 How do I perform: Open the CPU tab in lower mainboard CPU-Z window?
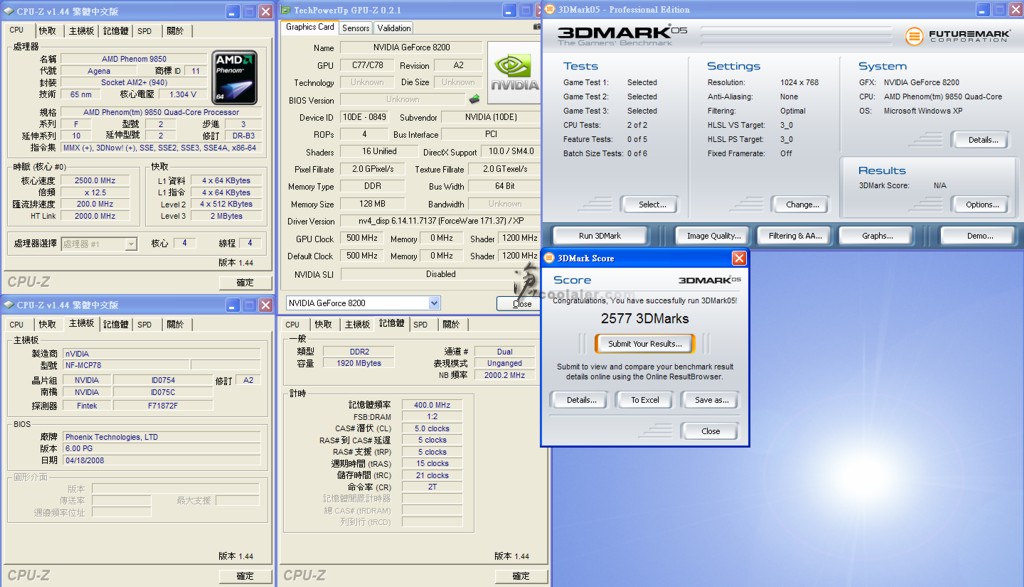(x=16, y=325)
